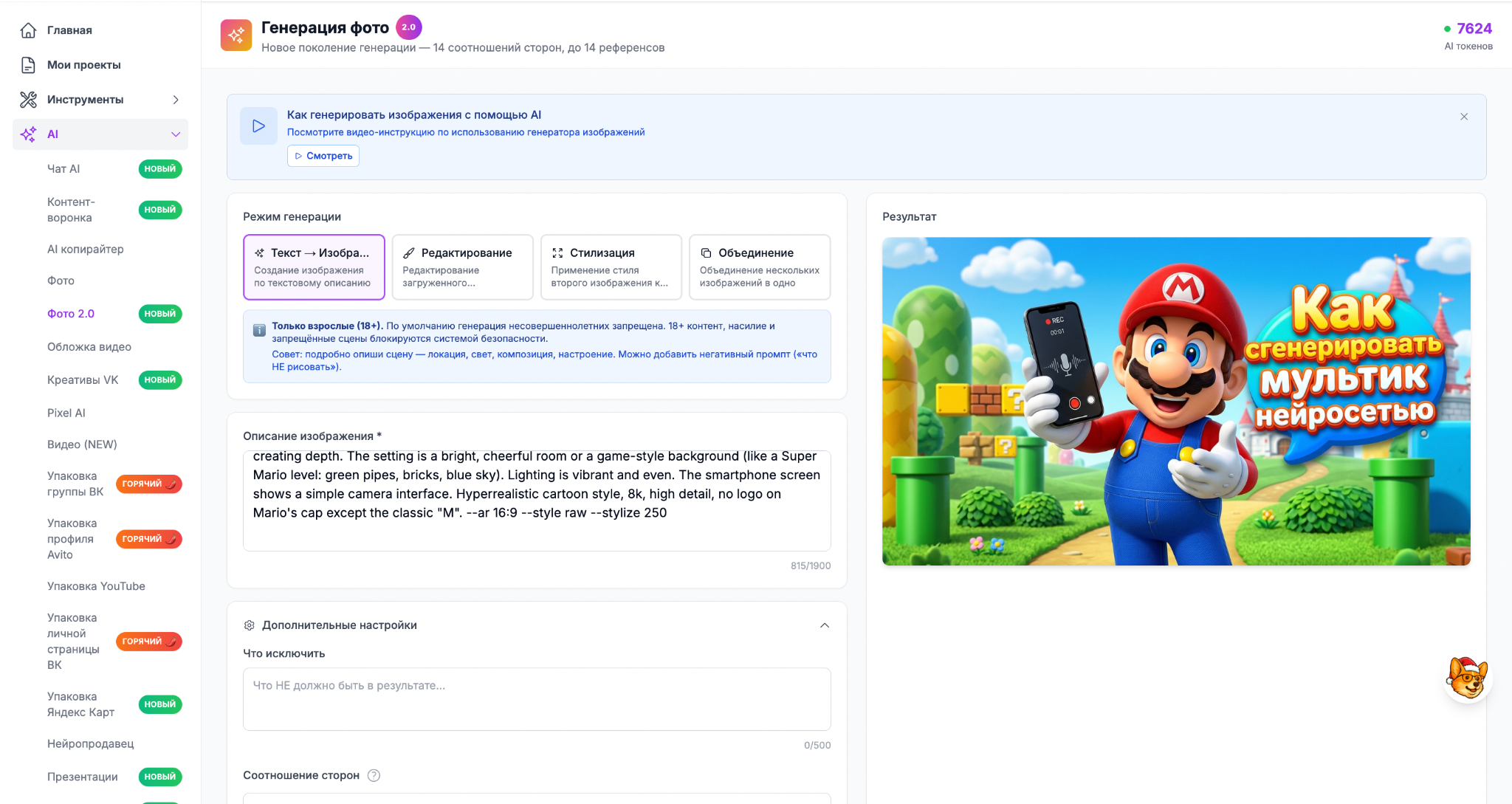Collapse the AI menu chevron
Viewport: 1512px width, 804px height.
tap(176, 134)
